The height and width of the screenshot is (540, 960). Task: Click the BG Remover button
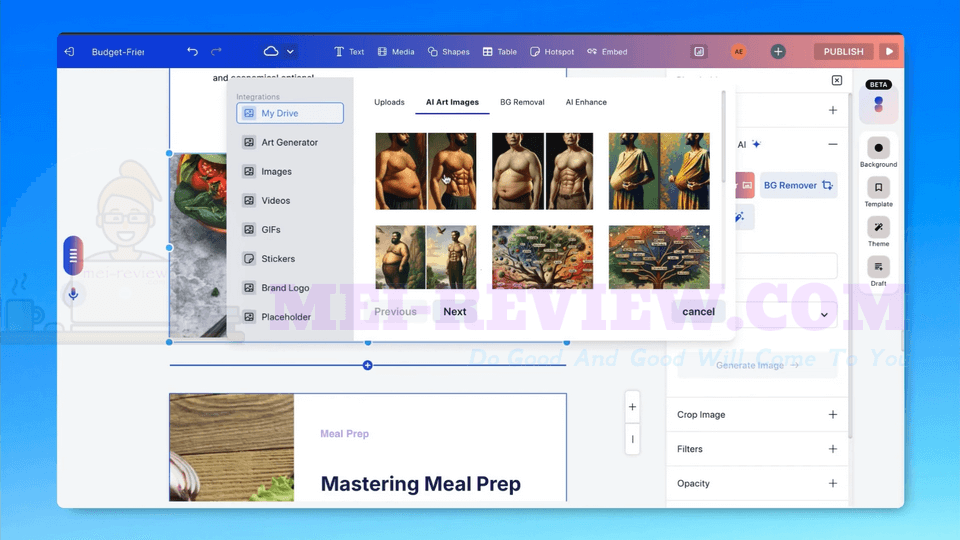coord(798,185)
